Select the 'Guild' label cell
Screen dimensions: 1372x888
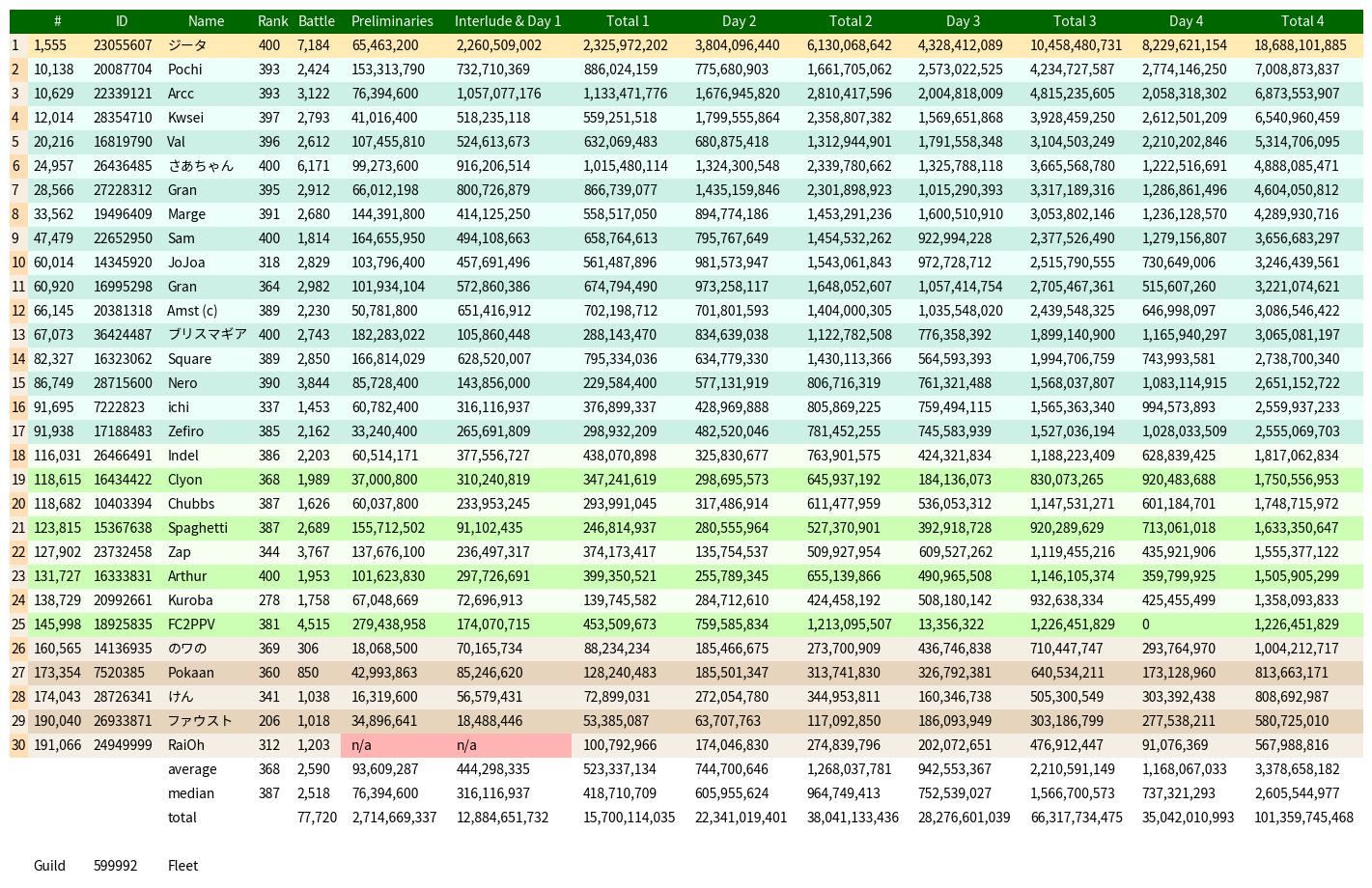[49, 866]
